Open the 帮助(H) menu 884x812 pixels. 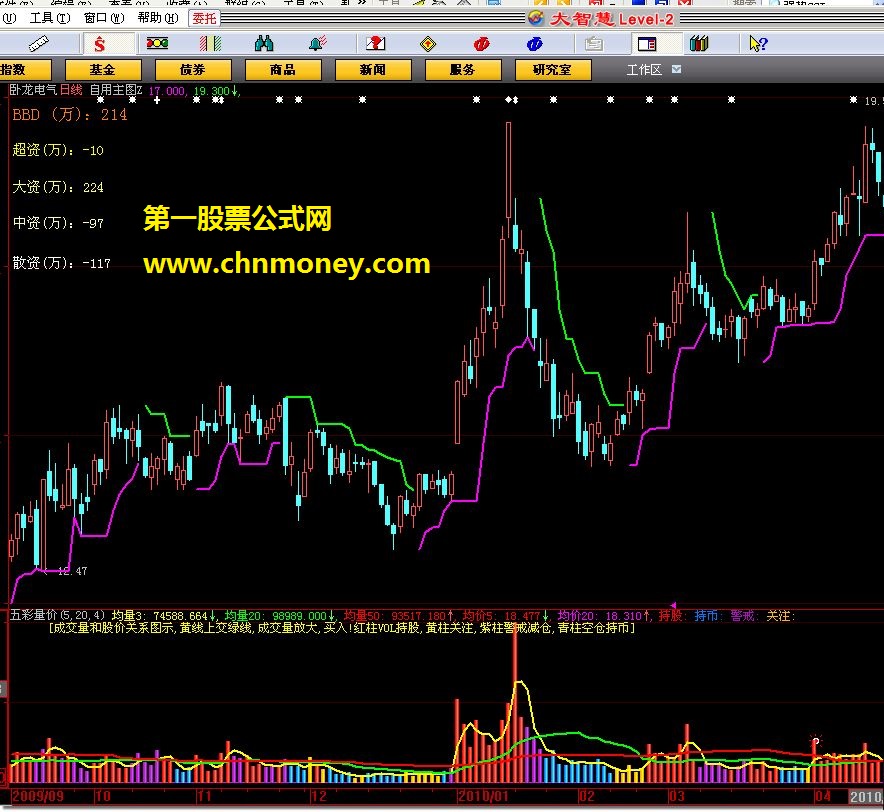point(158,18)
